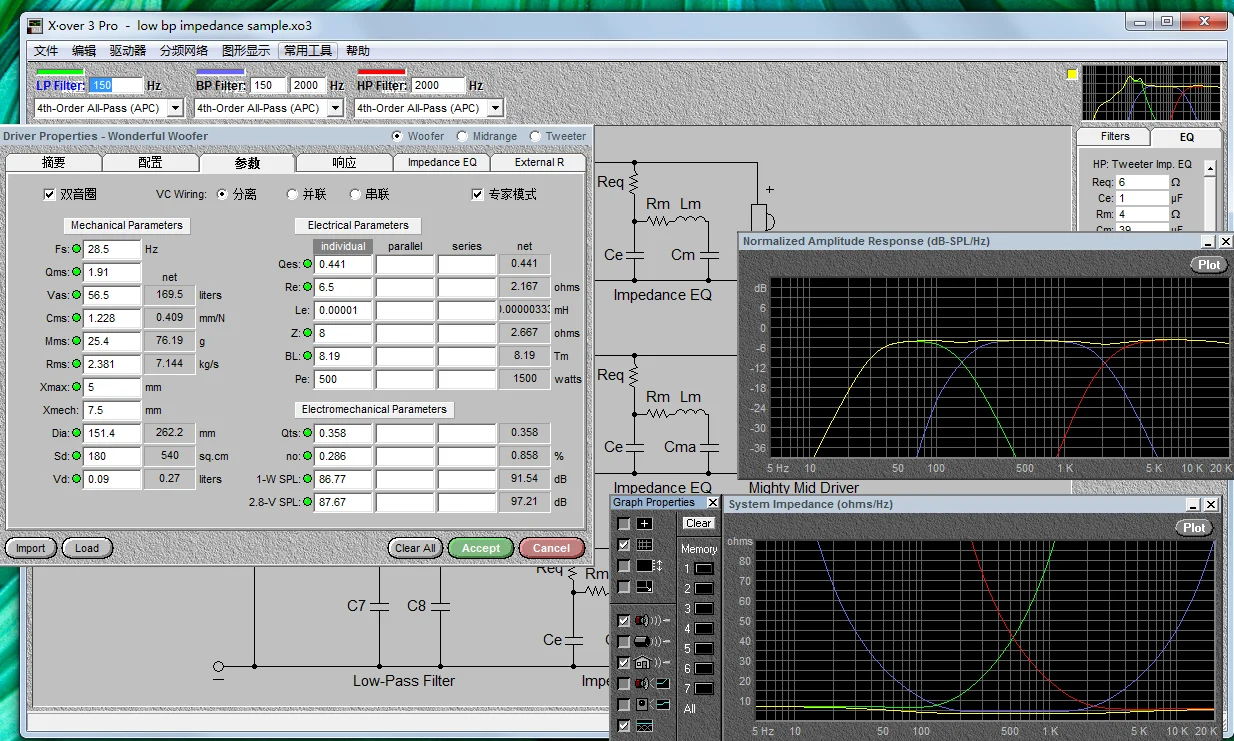
Task: Click the HP Filter frequency input field
Action: pos(438,86)
